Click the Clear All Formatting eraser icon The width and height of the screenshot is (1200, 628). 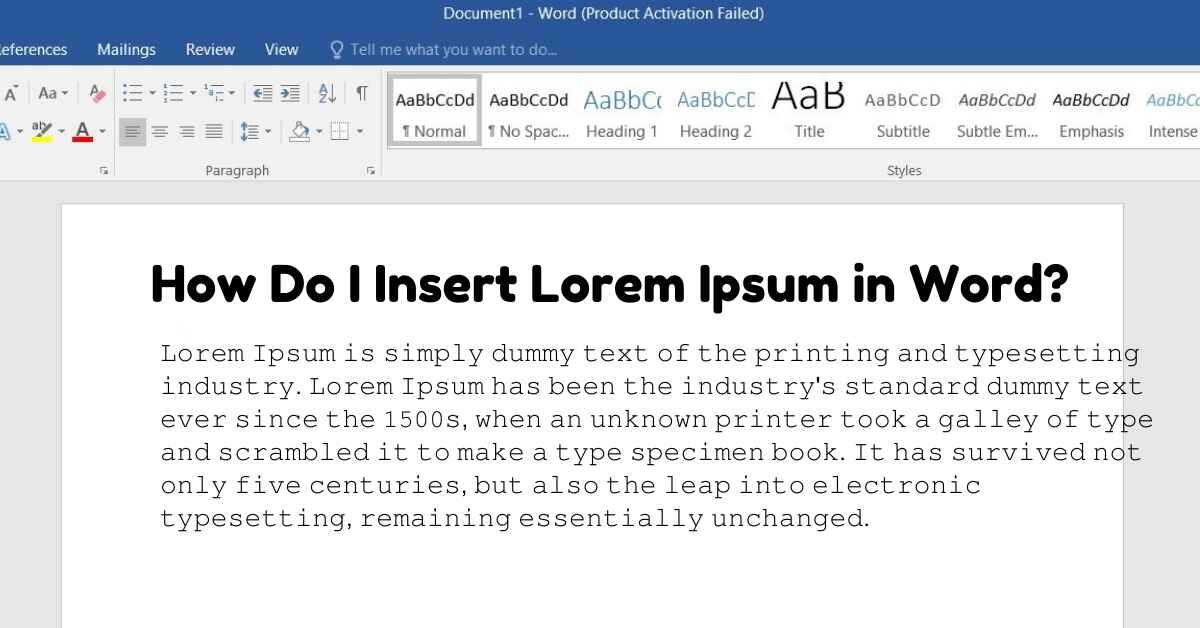click(x=97, y=93)
